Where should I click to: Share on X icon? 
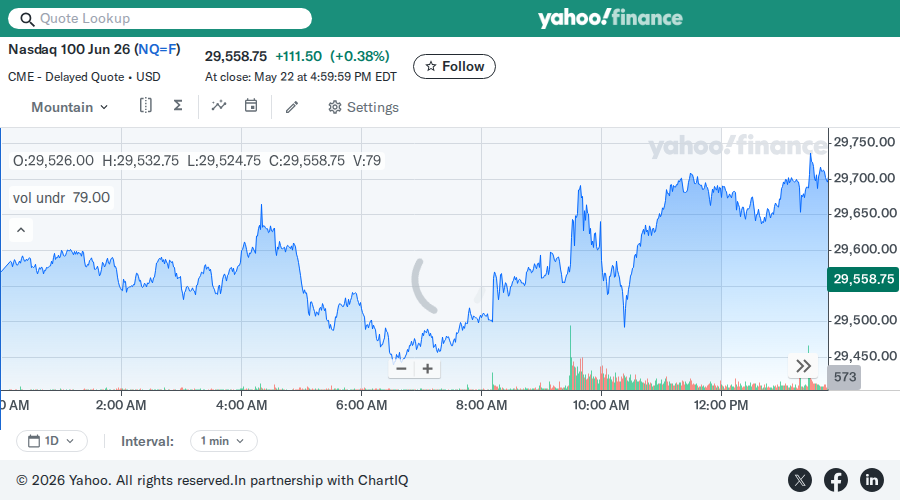point(800,480)
